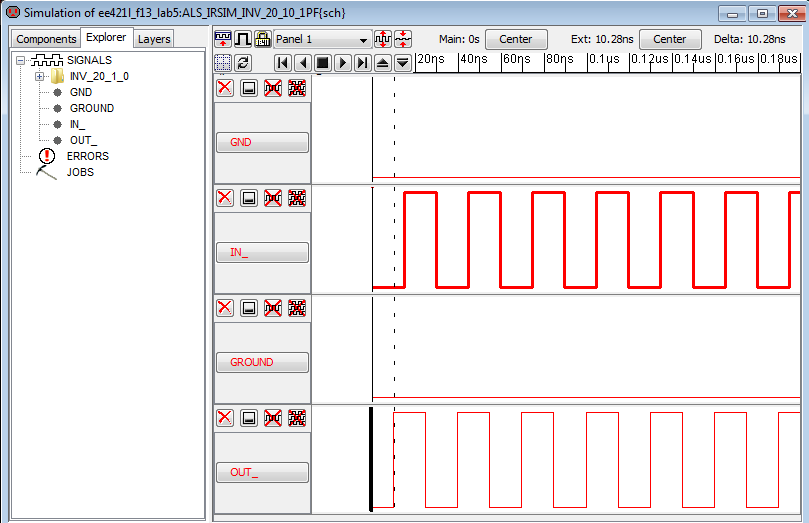
Task: Click the square wave digital signal icon
Action: coord(243,39)
